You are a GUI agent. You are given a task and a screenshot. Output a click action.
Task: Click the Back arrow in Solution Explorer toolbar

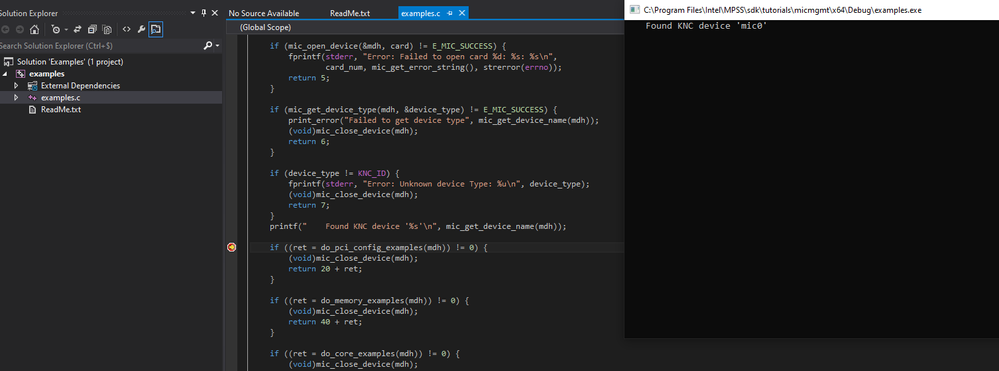point(6,29)
